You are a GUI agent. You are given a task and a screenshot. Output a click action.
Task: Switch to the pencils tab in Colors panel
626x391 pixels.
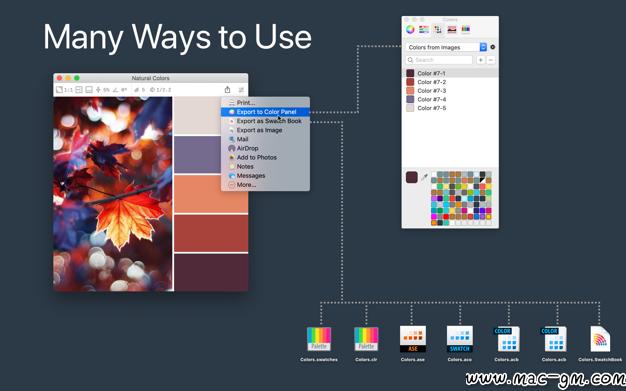466,29
